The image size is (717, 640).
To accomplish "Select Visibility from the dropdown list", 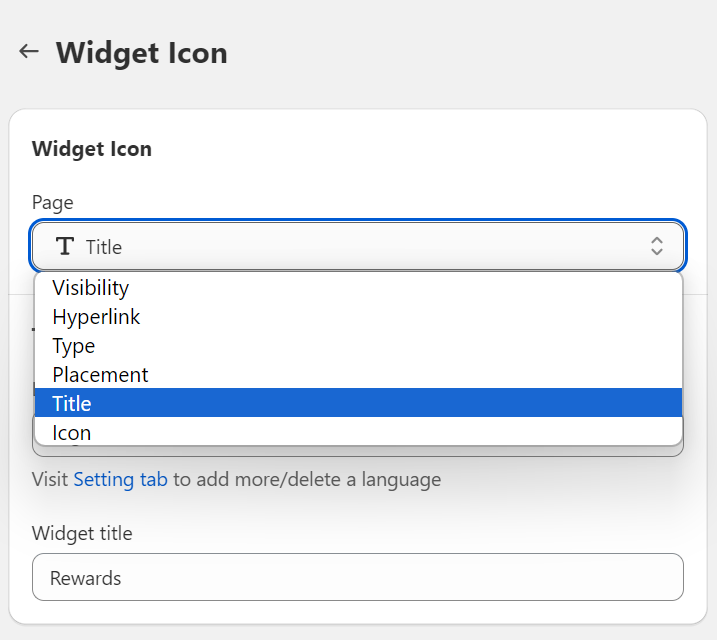I will click(91, 288).
